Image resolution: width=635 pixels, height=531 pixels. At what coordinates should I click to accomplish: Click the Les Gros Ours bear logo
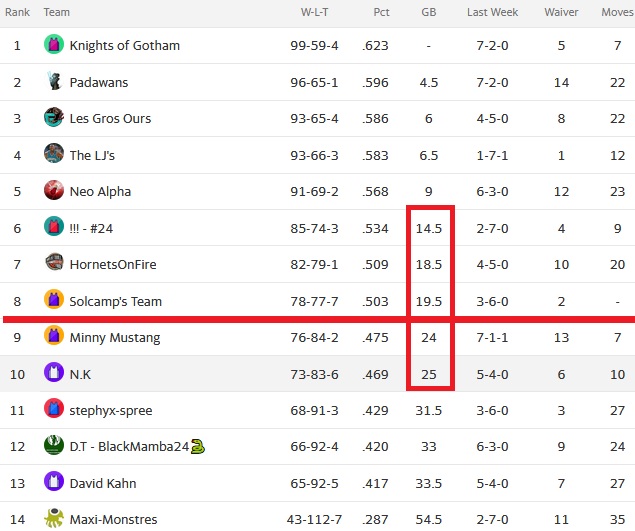pos(54,117)
